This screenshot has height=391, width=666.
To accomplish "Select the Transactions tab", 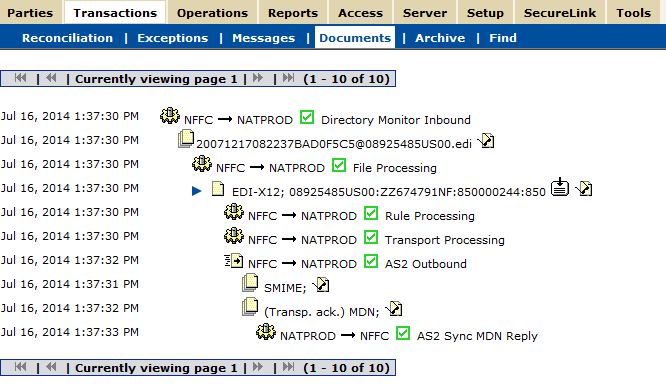I will coord(115,13).
